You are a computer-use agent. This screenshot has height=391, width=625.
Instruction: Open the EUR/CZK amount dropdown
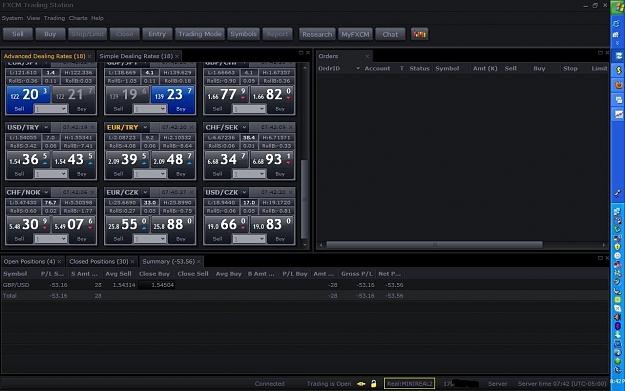tap(150, 239)
